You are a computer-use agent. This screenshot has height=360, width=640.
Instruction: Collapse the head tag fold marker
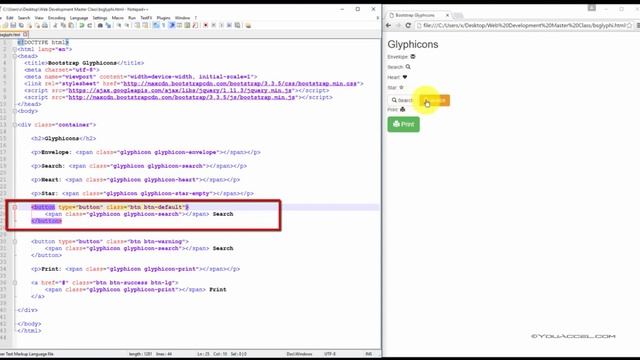(x=15, y=56)
